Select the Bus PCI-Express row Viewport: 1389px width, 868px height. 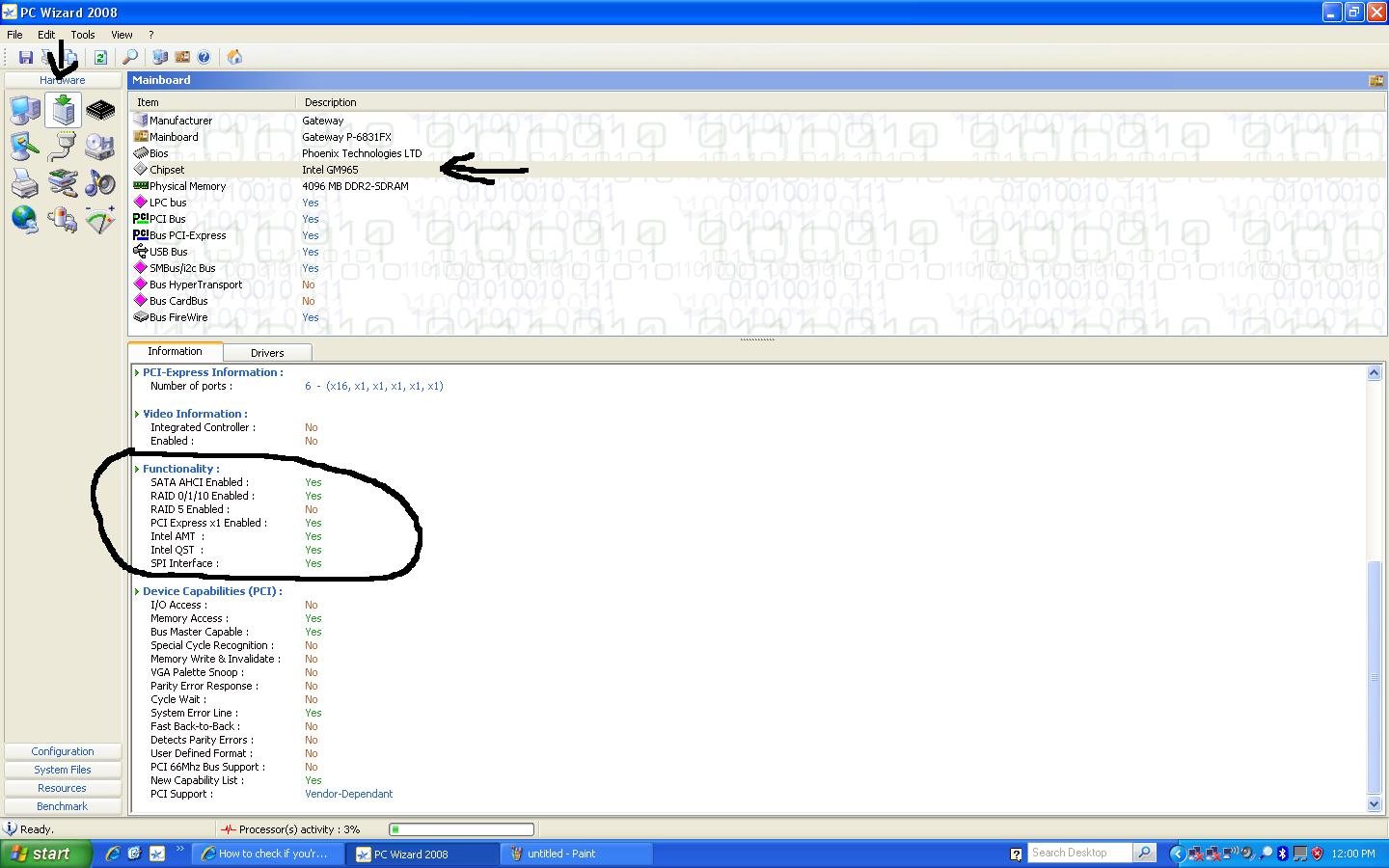[x=757, y=235]
